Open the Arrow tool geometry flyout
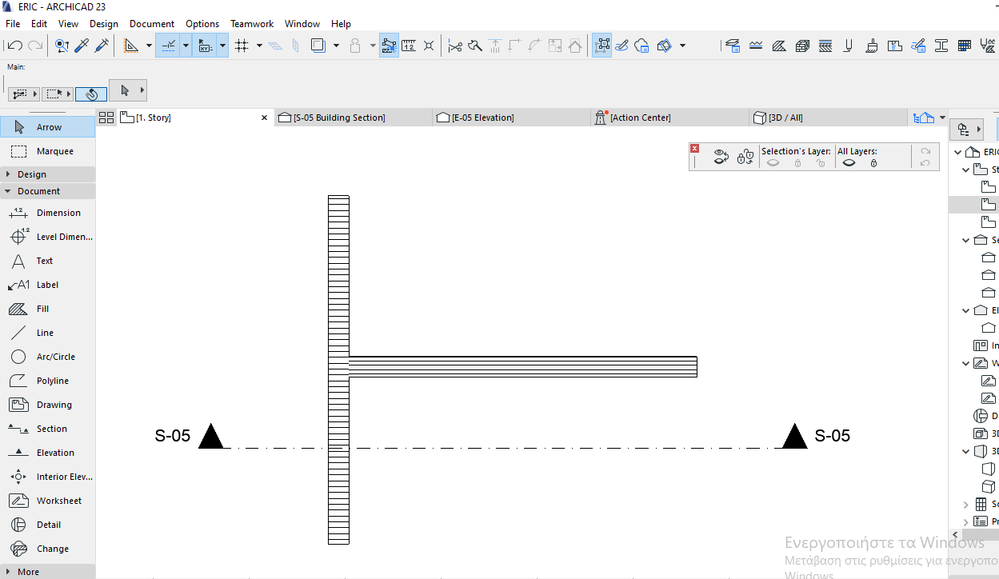This screenshot has height=579, width=999. pos(142,91)
